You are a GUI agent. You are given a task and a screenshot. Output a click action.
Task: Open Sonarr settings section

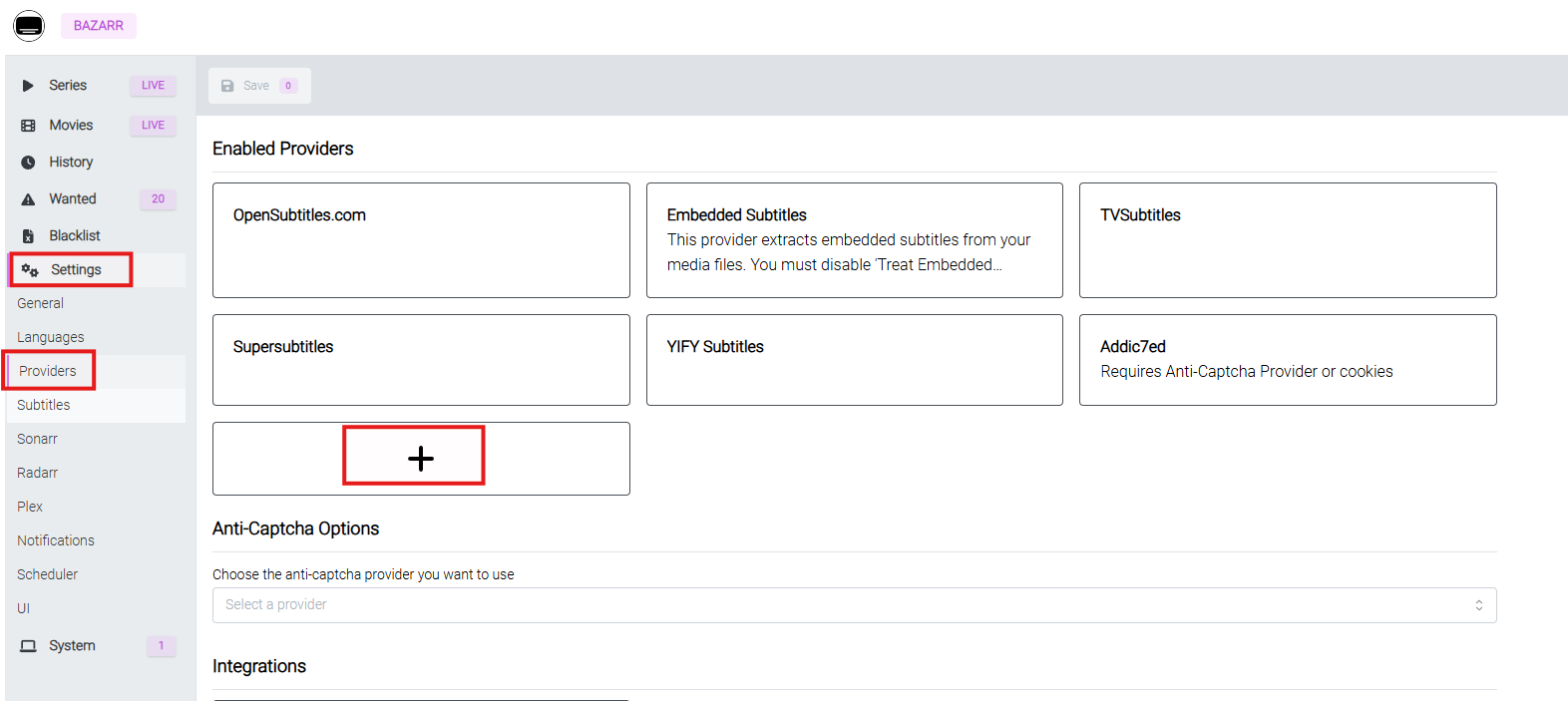(x=38, y=439)
